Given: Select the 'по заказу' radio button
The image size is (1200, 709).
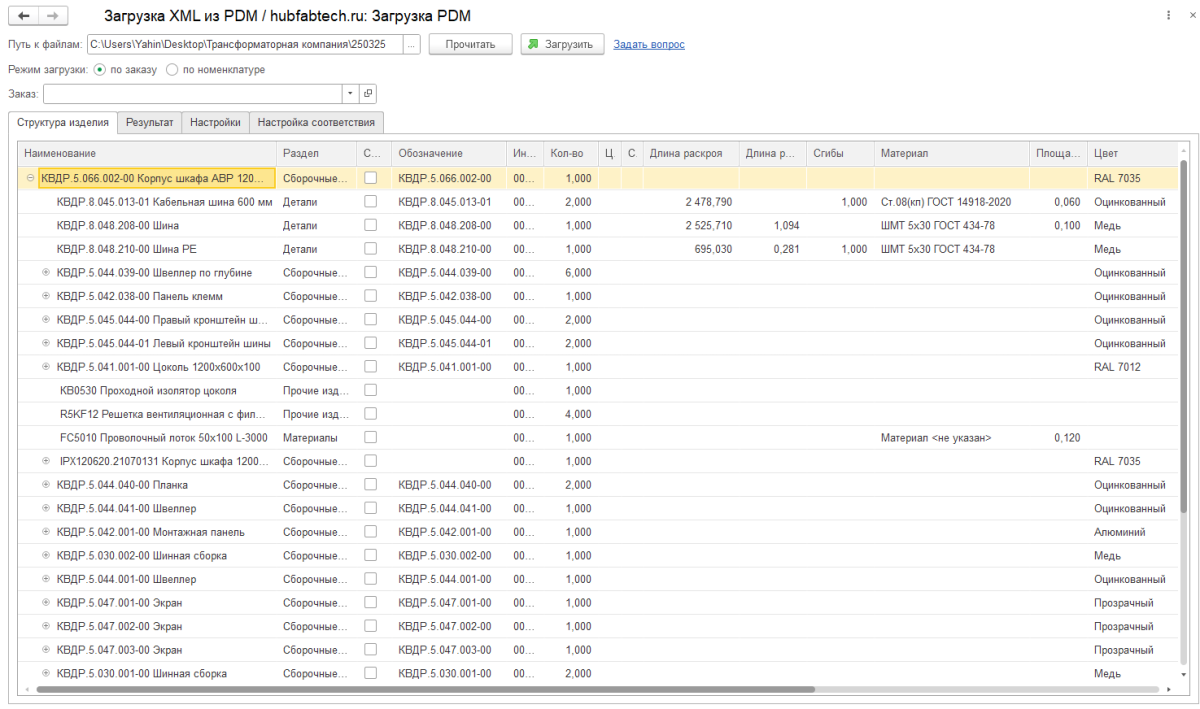Looking at the screenshot, I should click(x=100, y=70).
